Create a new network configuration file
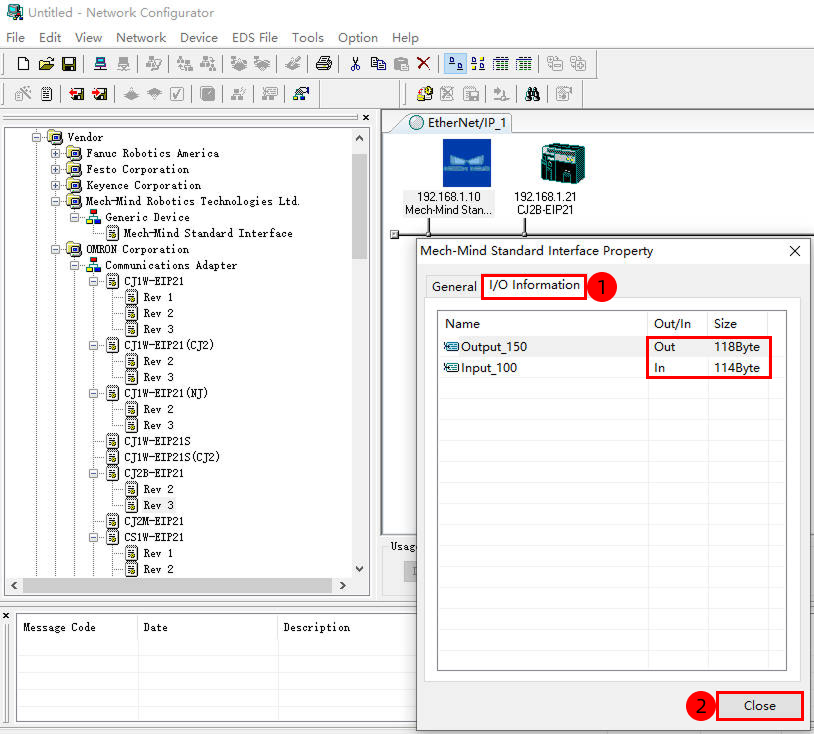This screenshot has height=734, width=814. coord(23,63)
